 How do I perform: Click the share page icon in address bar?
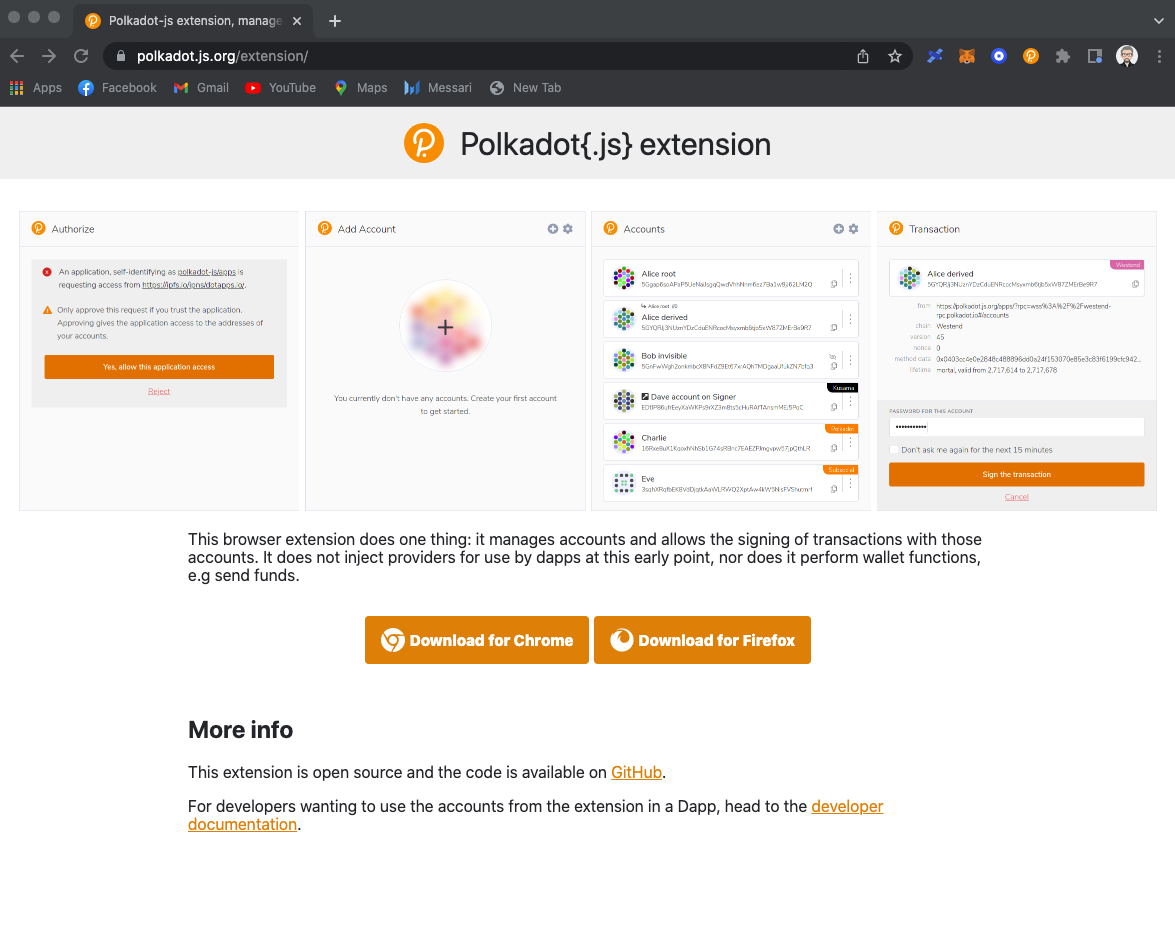pyautogui.click(x=863, y=56)
